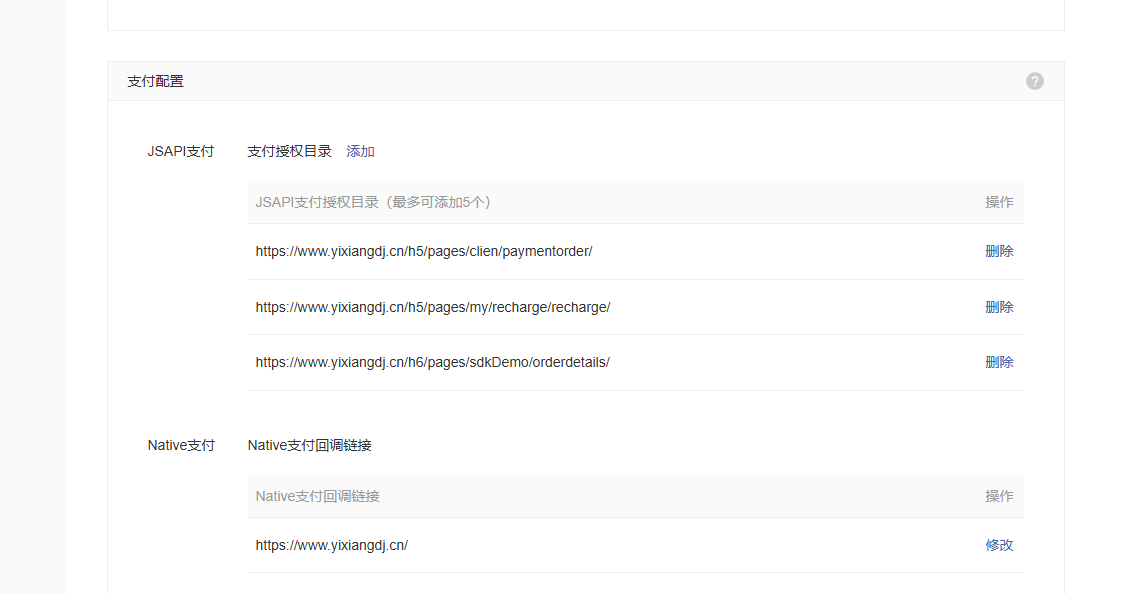Click the 操作 column header in Native table

999,496
